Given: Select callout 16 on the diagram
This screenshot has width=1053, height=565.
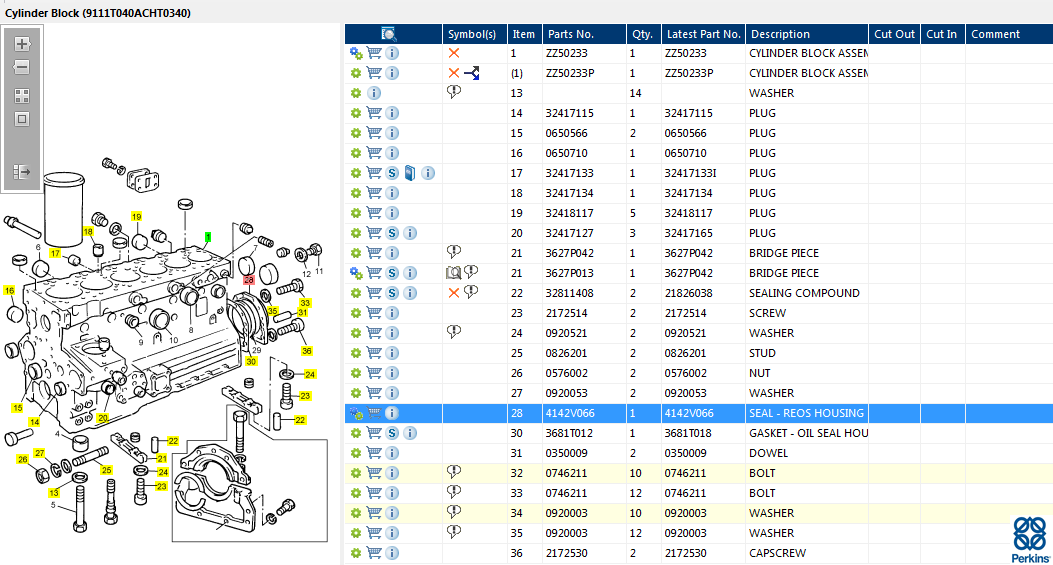Looking at the screenshot, I should [x=9, y=291].
